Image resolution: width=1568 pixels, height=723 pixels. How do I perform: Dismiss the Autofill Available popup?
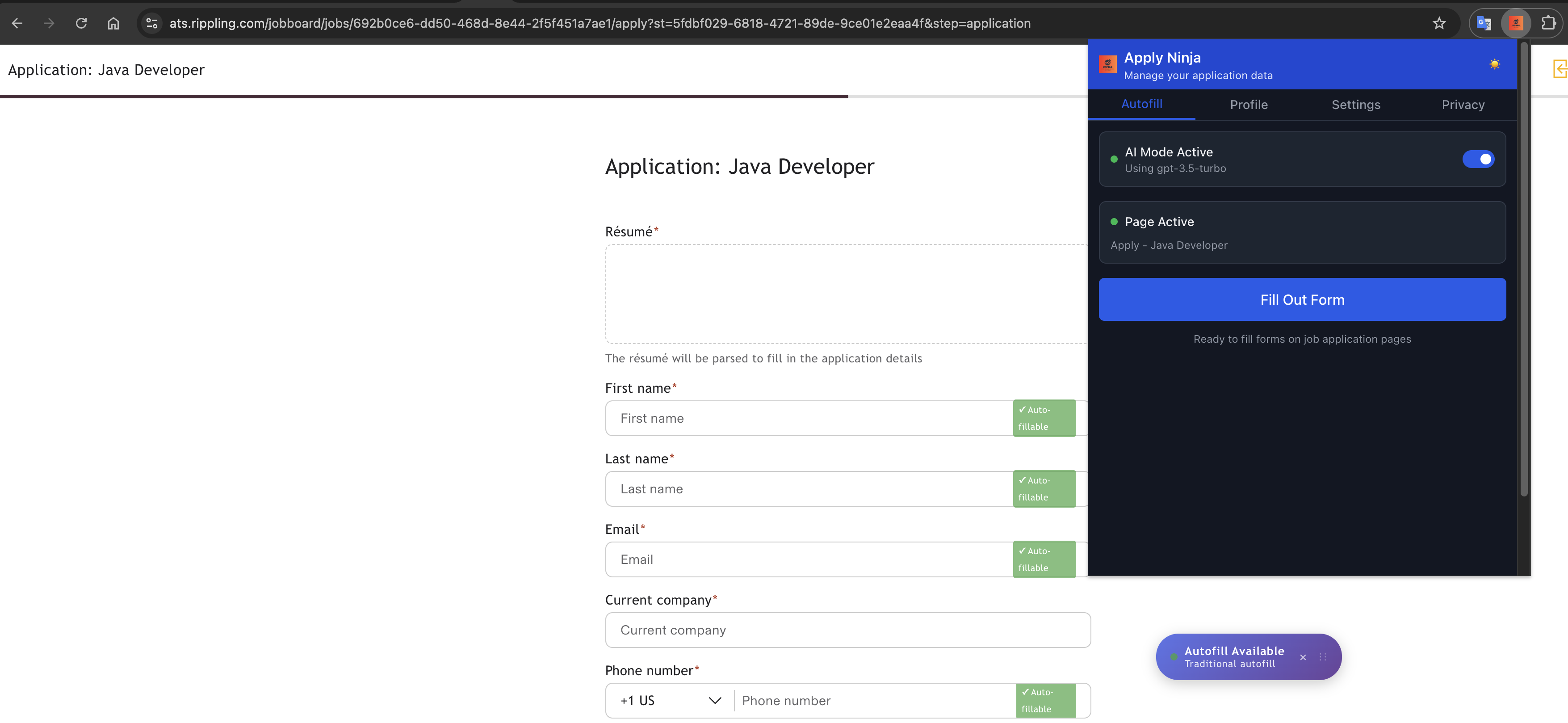pyautogui.click(x=1303, y=657)
